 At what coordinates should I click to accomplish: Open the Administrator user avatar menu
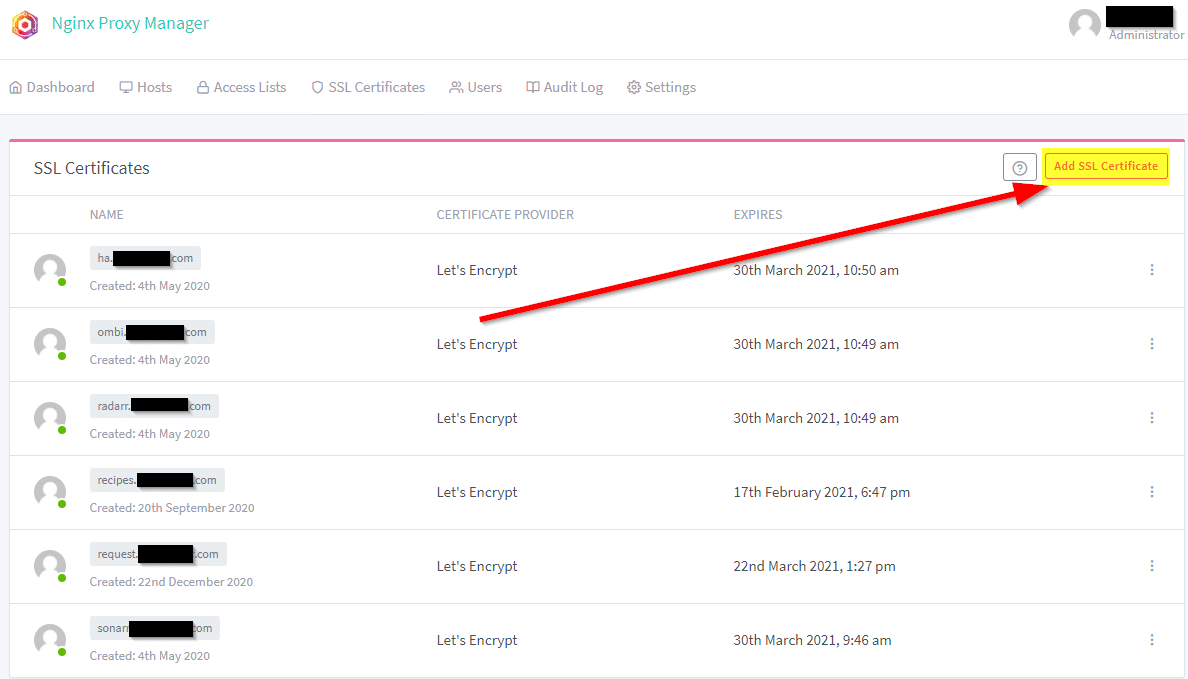[1084, 24]
